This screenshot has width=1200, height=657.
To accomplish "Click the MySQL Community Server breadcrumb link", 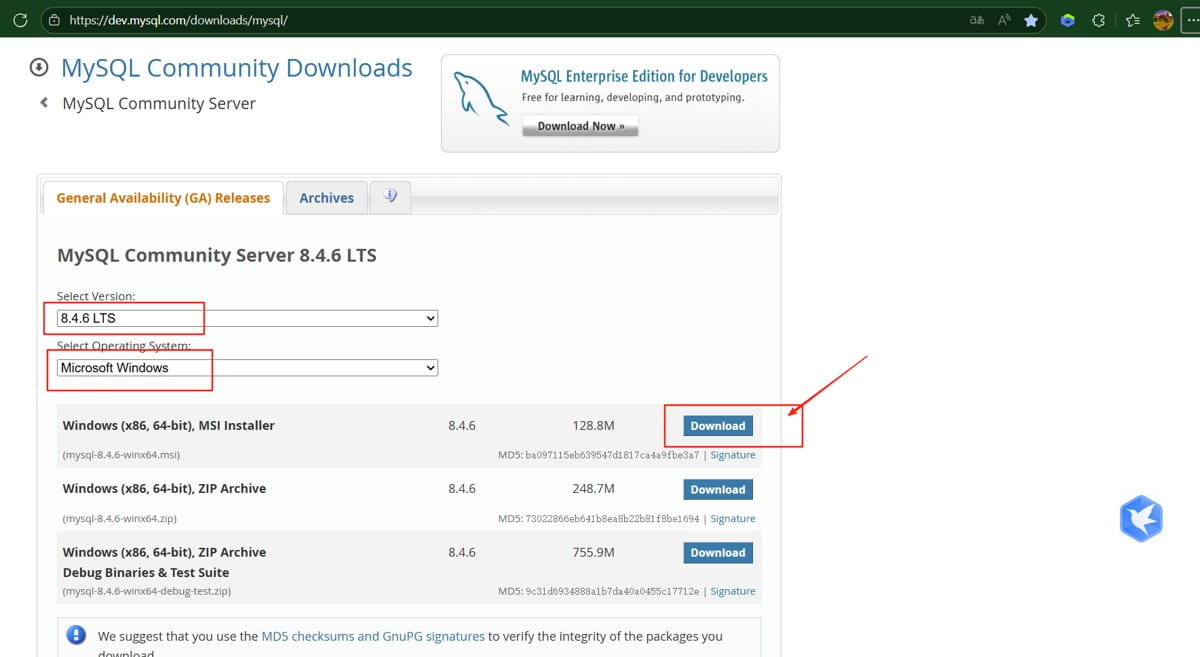I will [159, 103].
